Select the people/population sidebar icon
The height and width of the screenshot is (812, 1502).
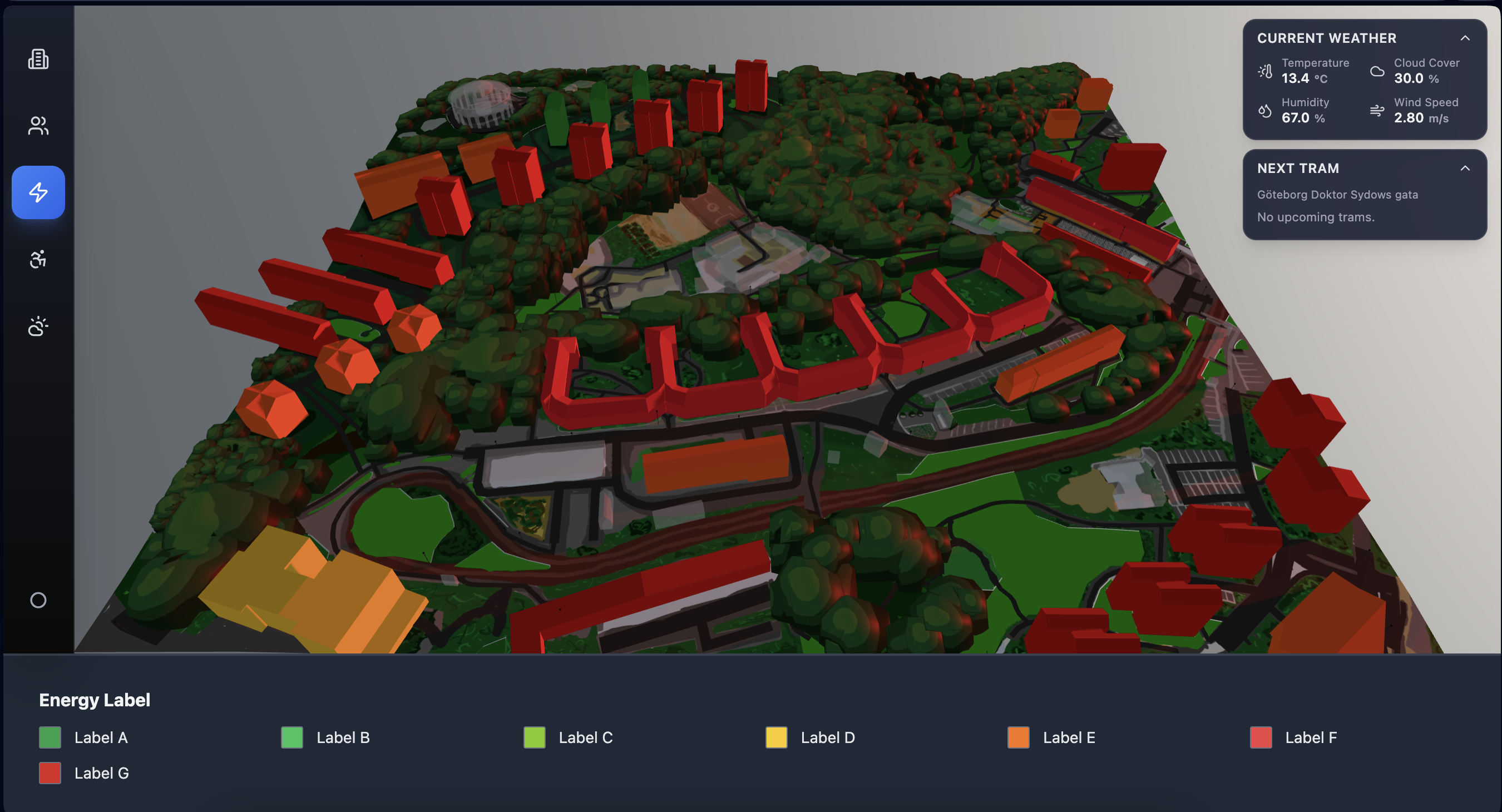coord(38,126)
